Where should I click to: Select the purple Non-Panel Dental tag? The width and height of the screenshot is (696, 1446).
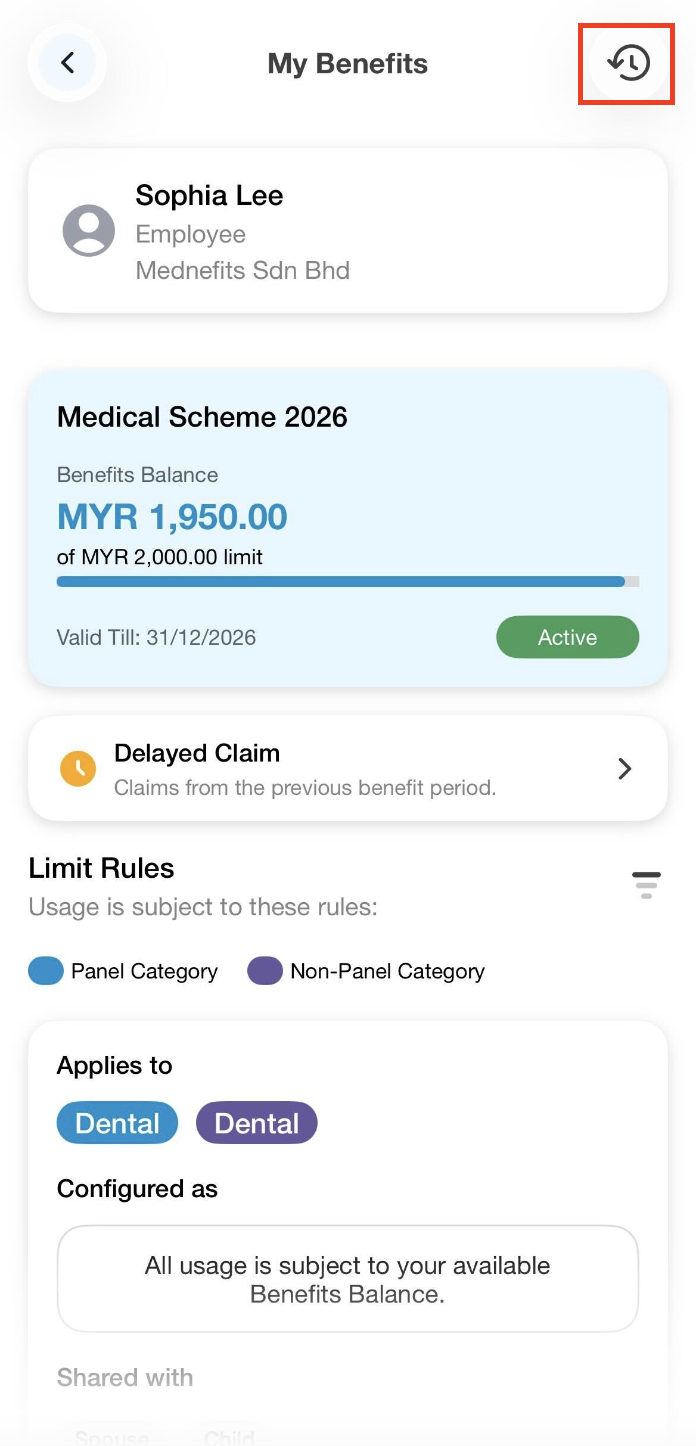click(x=256, y=1123)
